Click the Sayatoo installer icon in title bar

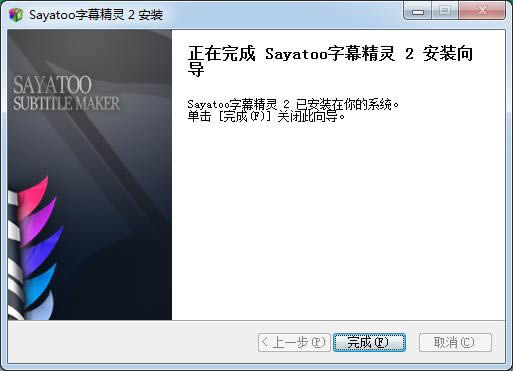[x=15, y=15]
